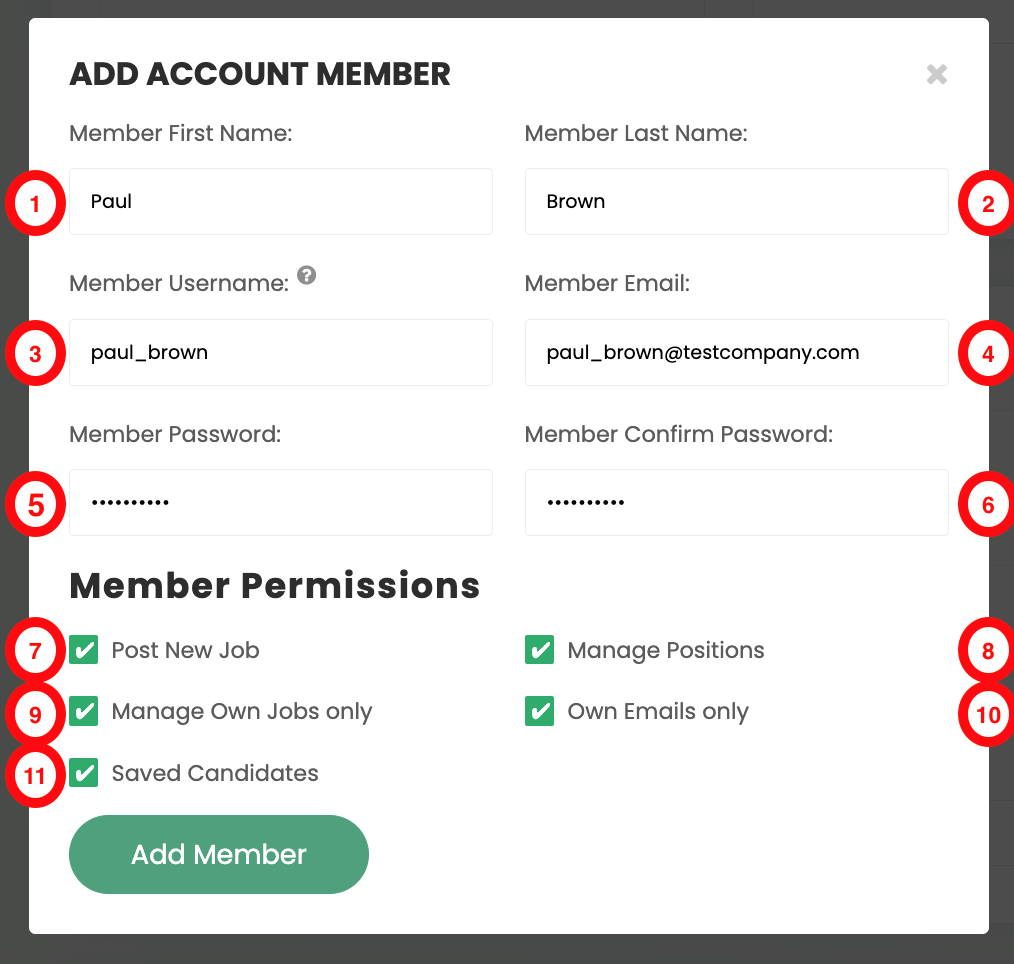Focus the Member Confirm Password field
1014x964 pixels.
[737, 502]
